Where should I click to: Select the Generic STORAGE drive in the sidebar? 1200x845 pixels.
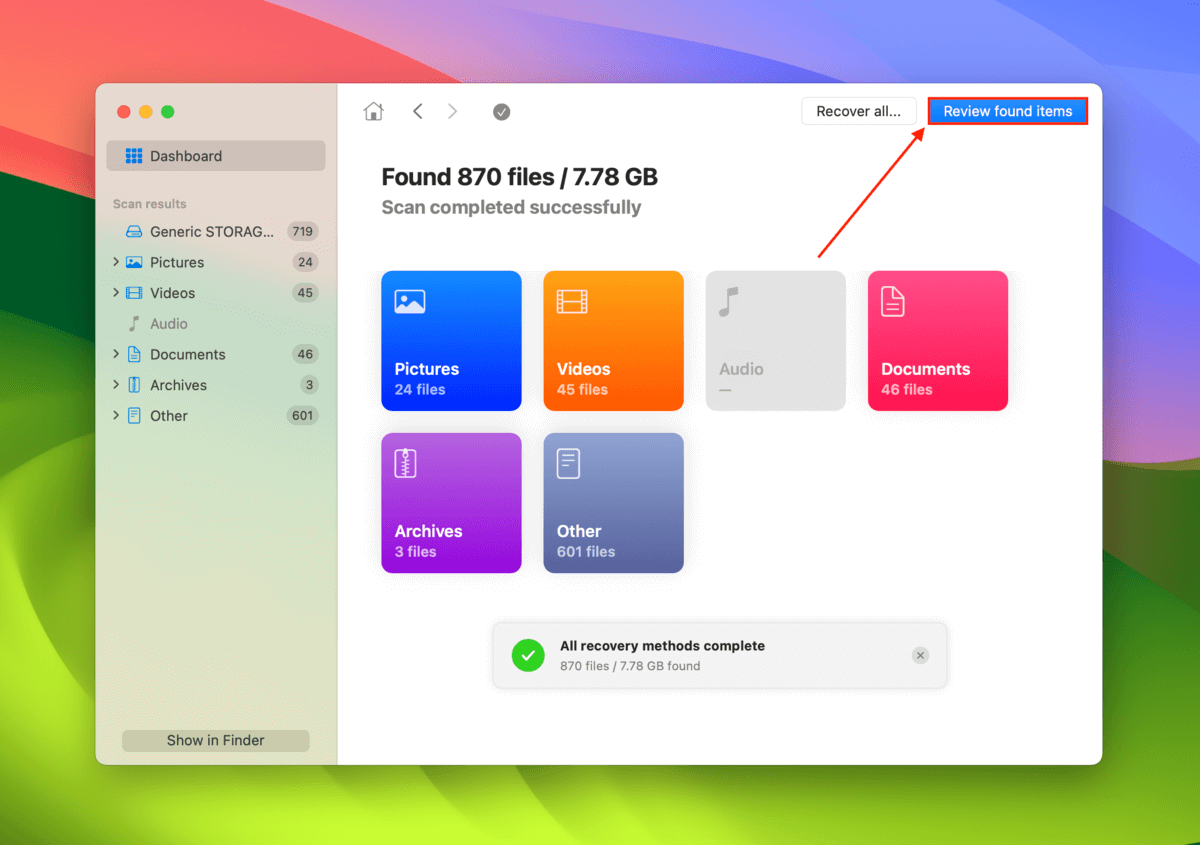coord(200,231)
